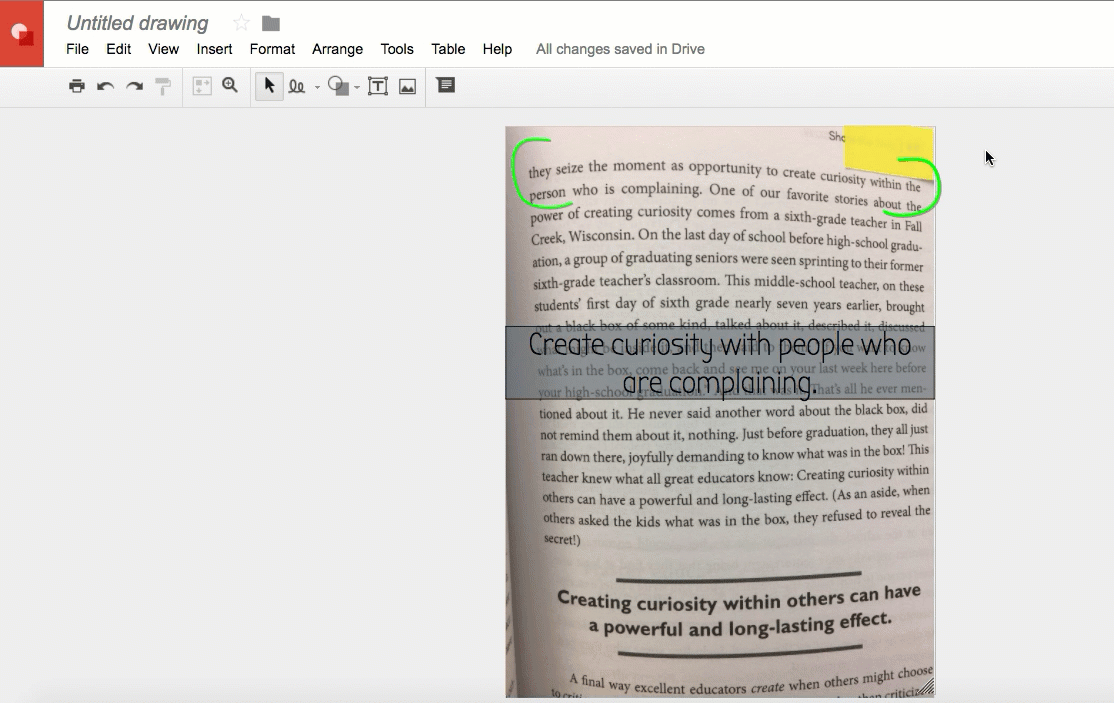The width and height of the screenshot is (1114, 703).
Task: Open the line tool dropdown arrow
Action: tap(317, 87)
